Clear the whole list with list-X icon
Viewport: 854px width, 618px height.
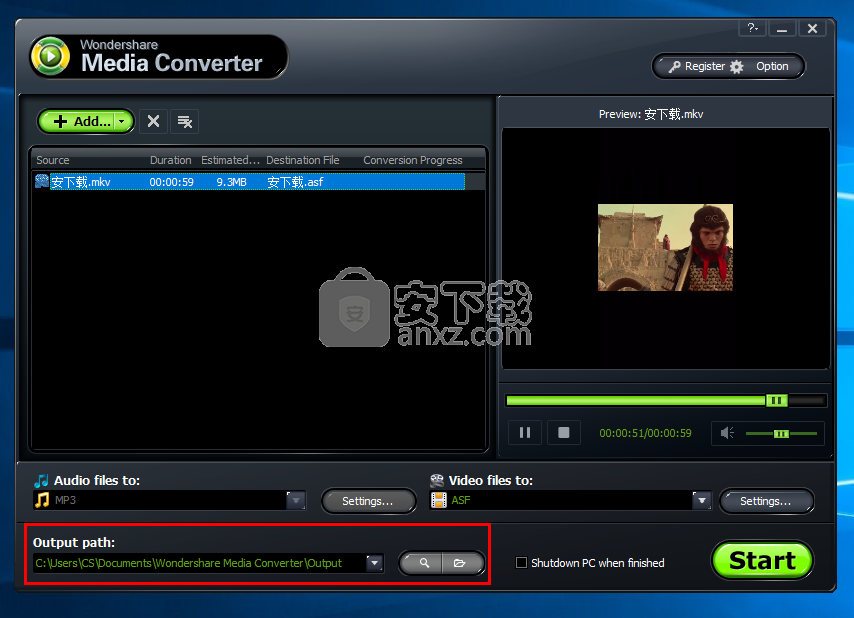[x=185, y=121]
